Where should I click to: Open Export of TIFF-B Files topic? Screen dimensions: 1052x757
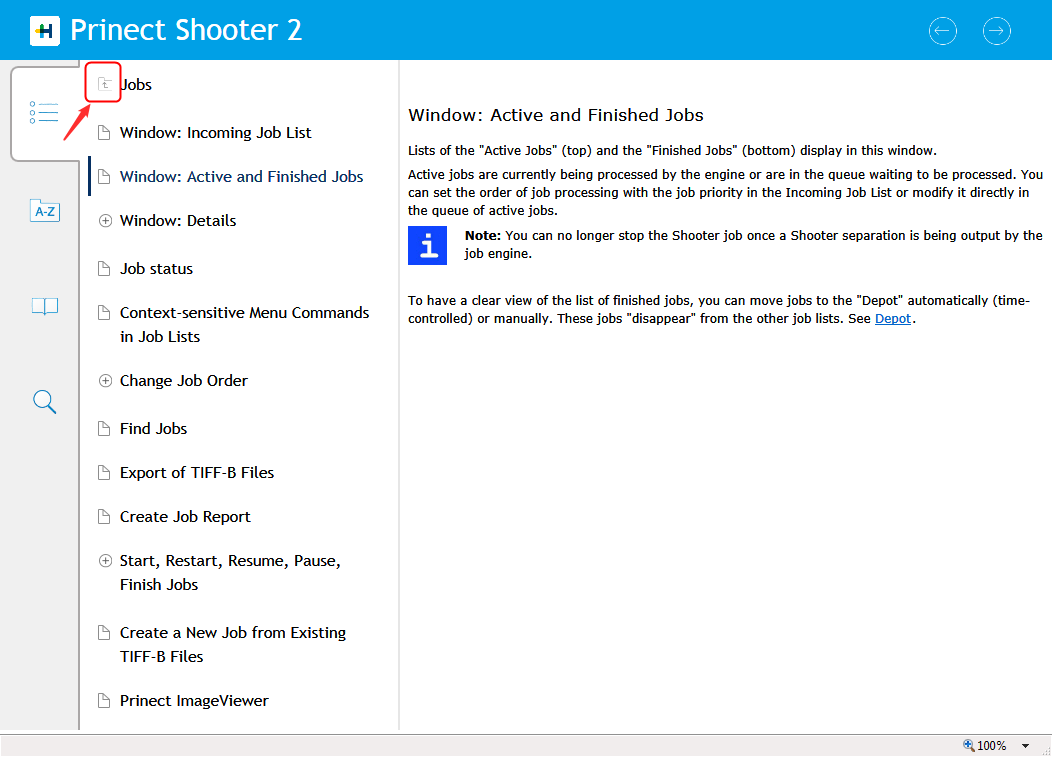point(196,473)
